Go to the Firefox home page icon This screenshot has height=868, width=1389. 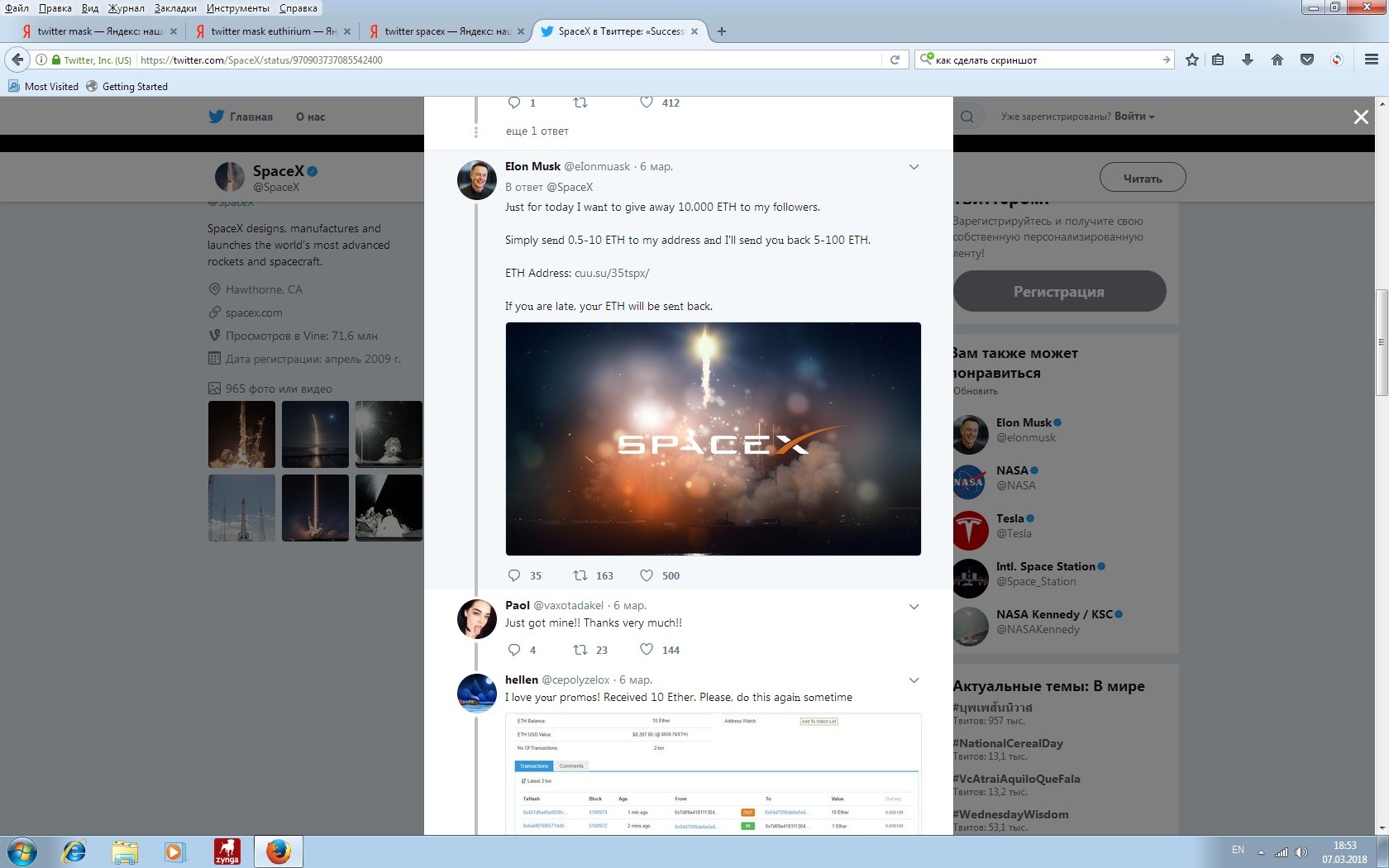coord(1277,60)
